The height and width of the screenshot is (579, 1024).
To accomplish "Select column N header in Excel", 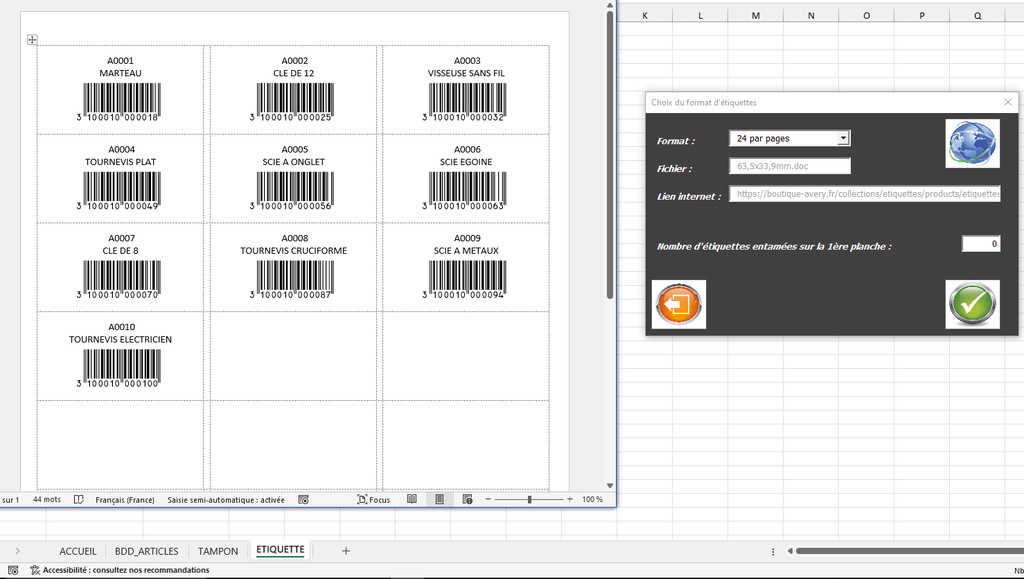I will pos(811,16).
